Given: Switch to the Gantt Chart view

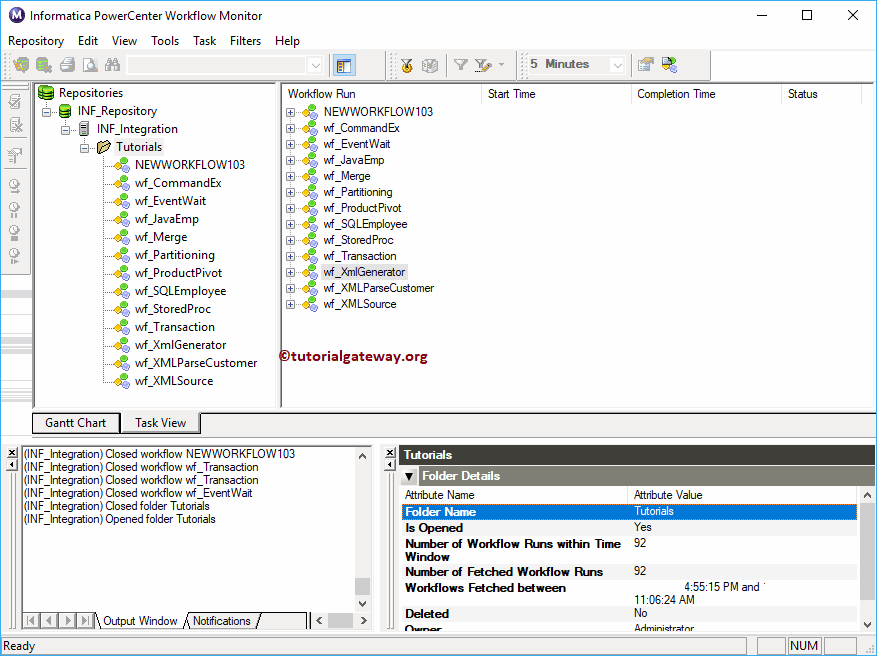Looking at the screenshot, I should (x=75, y=422).
